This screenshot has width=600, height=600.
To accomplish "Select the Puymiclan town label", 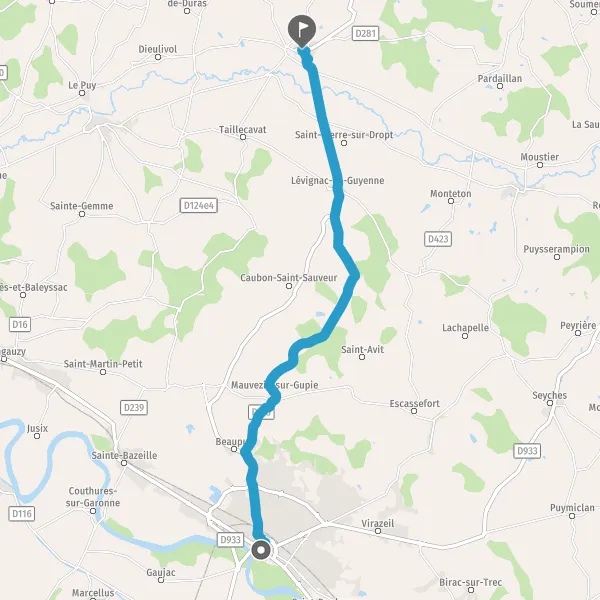I will pos(572,508).
